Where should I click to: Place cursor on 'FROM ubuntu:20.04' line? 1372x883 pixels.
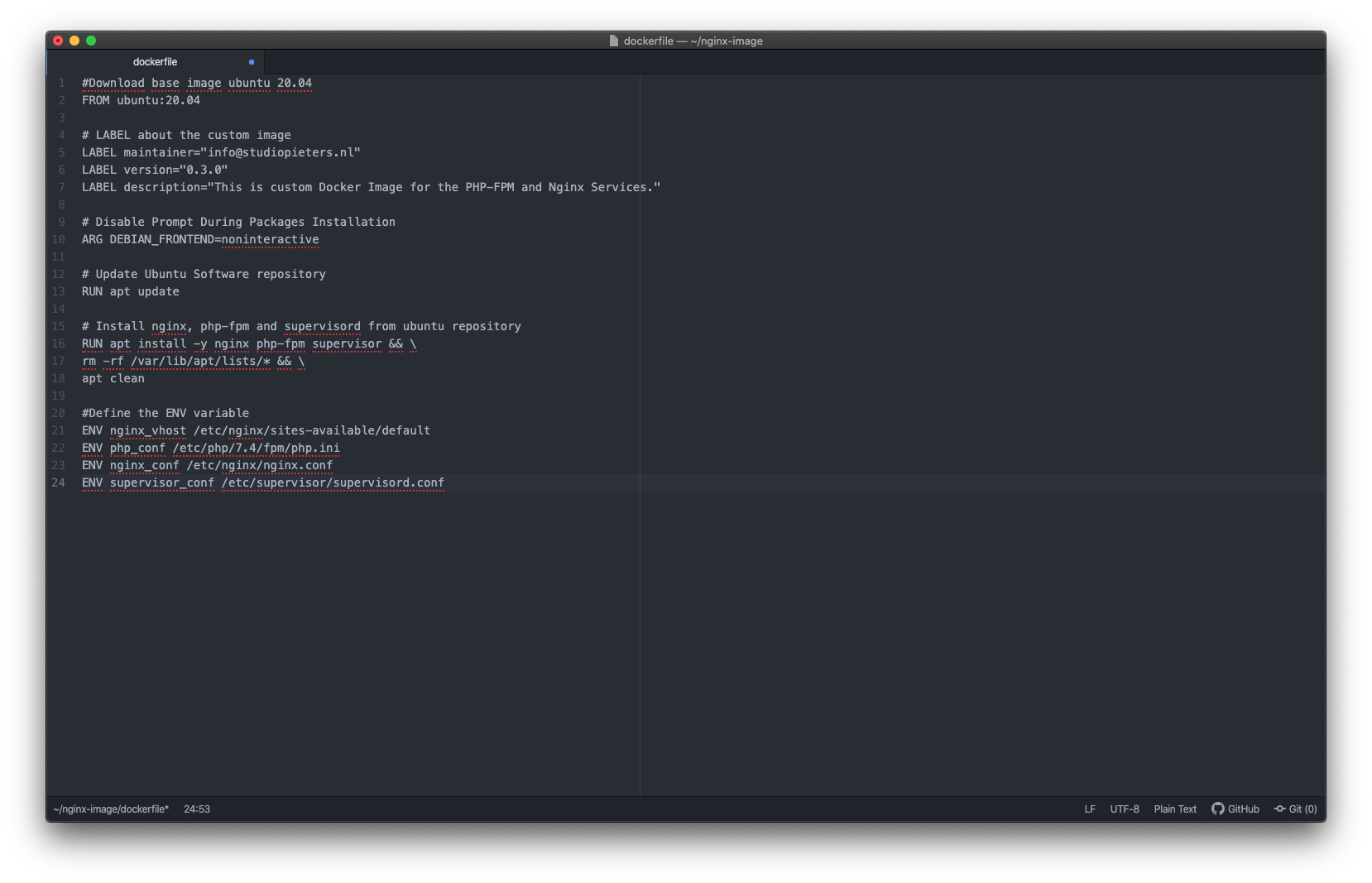tap(141, 100)
